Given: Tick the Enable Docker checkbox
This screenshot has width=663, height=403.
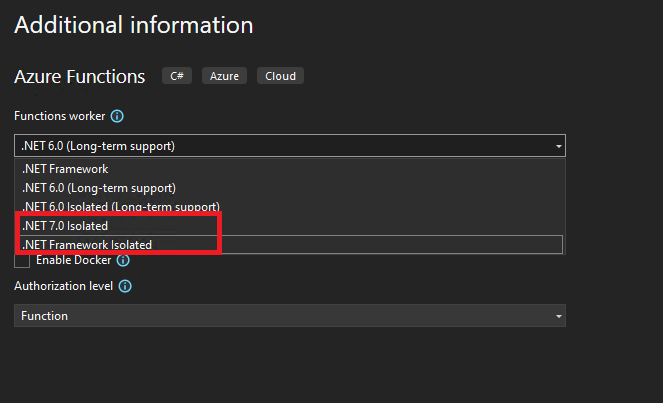Looking at the screenshot, I should tap(22, 260).
